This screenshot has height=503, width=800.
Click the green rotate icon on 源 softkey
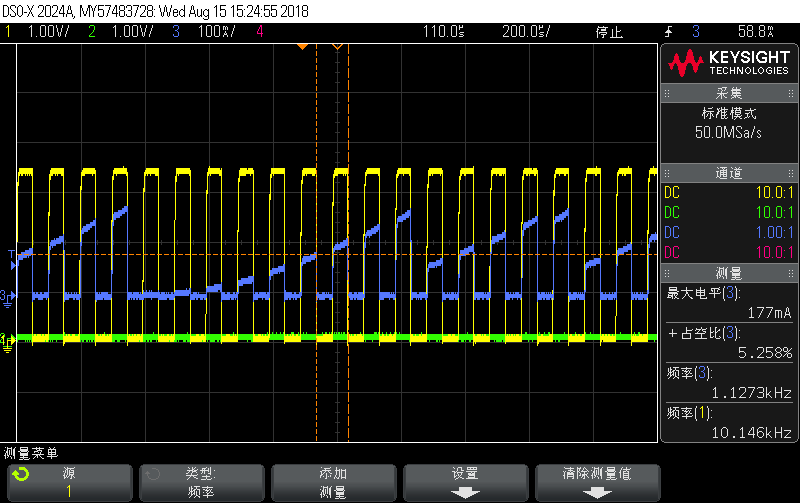[21, 474]
